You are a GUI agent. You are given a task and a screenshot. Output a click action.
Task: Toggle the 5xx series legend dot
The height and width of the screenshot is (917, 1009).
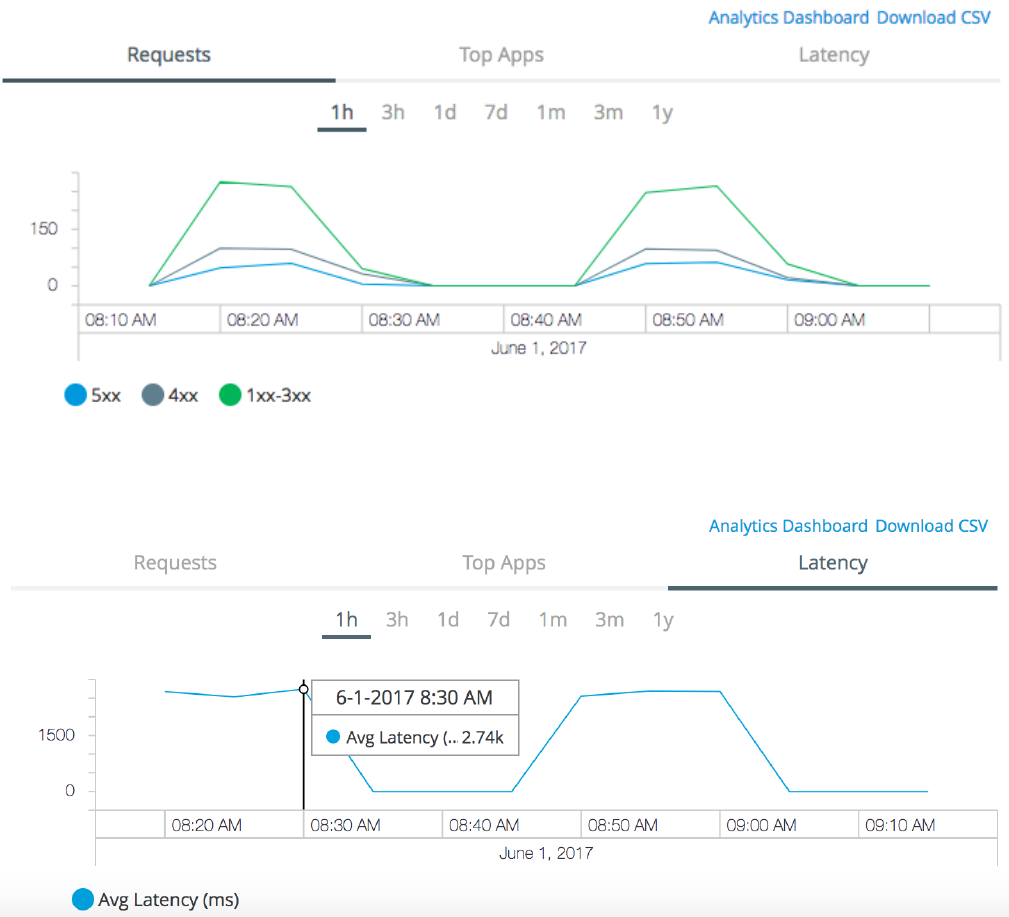click(76, 395)
